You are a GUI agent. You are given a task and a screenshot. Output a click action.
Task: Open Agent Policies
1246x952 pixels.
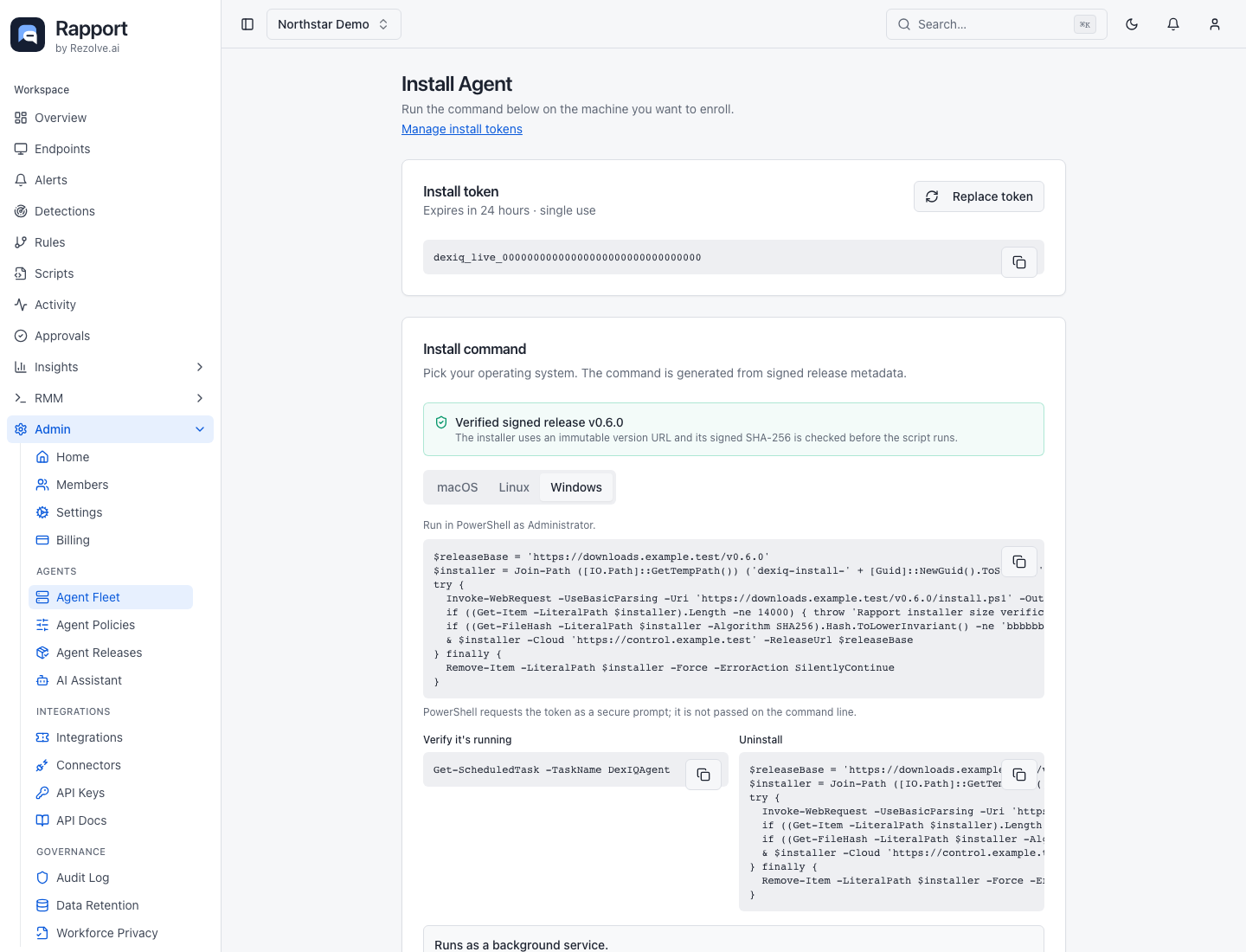(x=111, y=625)
